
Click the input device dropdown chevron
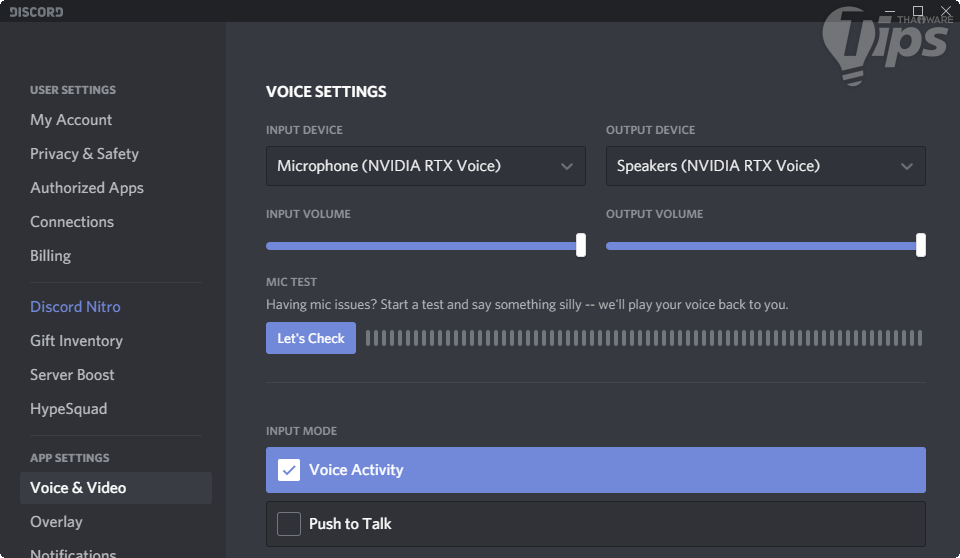pos(567,166)
